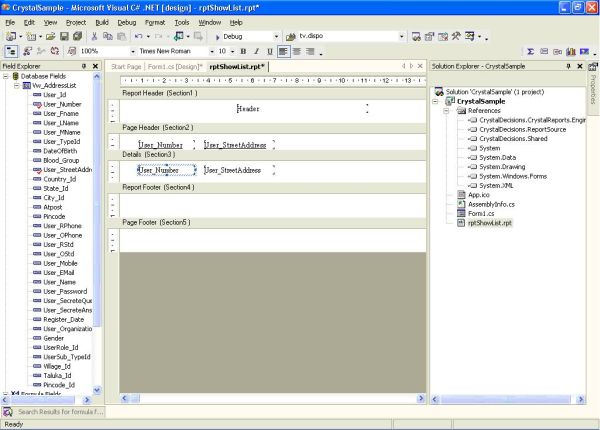Click the Find in Files icon
Image resolution: width=600 pixels, height=430 pixels.
point(291,37)
